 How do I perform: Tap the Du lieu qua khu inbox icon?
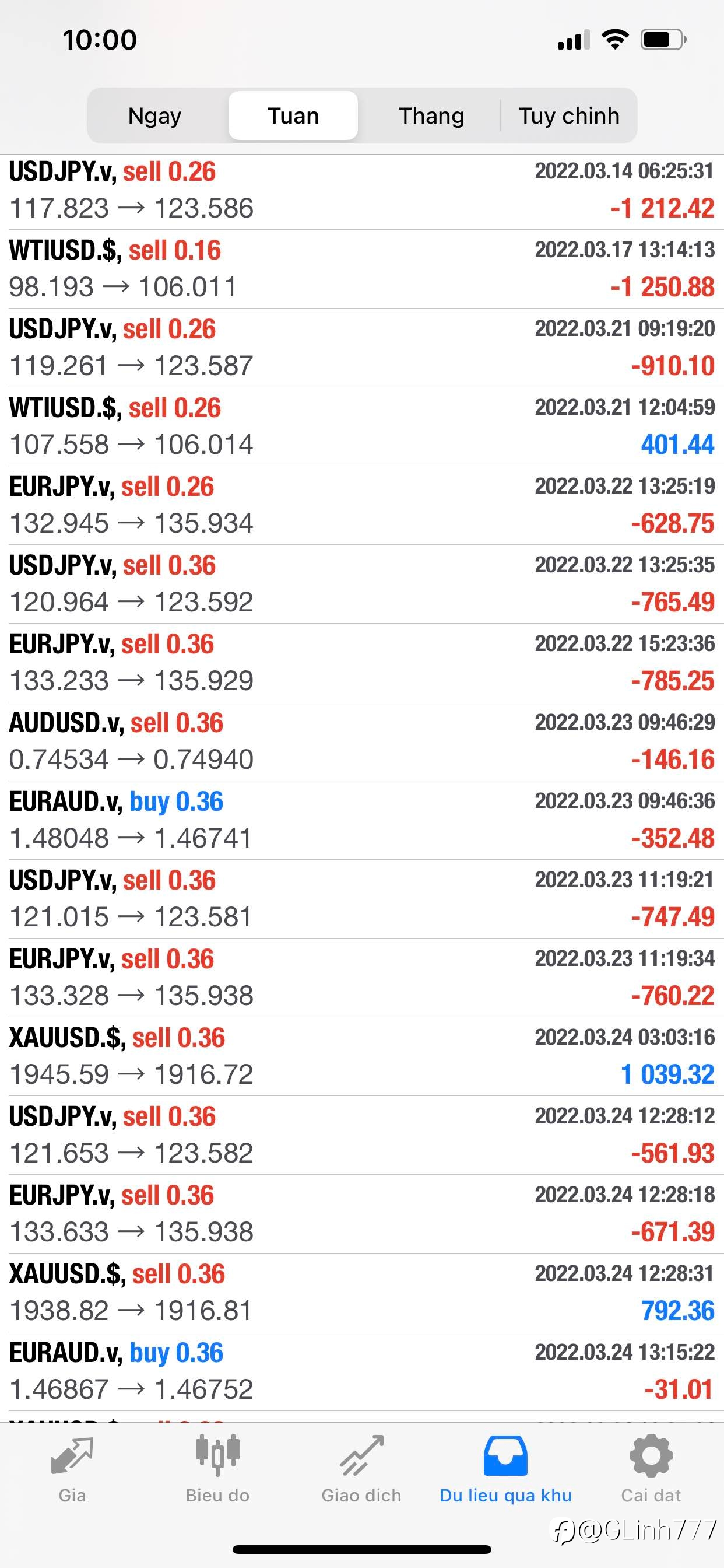tap(505, 1455)
